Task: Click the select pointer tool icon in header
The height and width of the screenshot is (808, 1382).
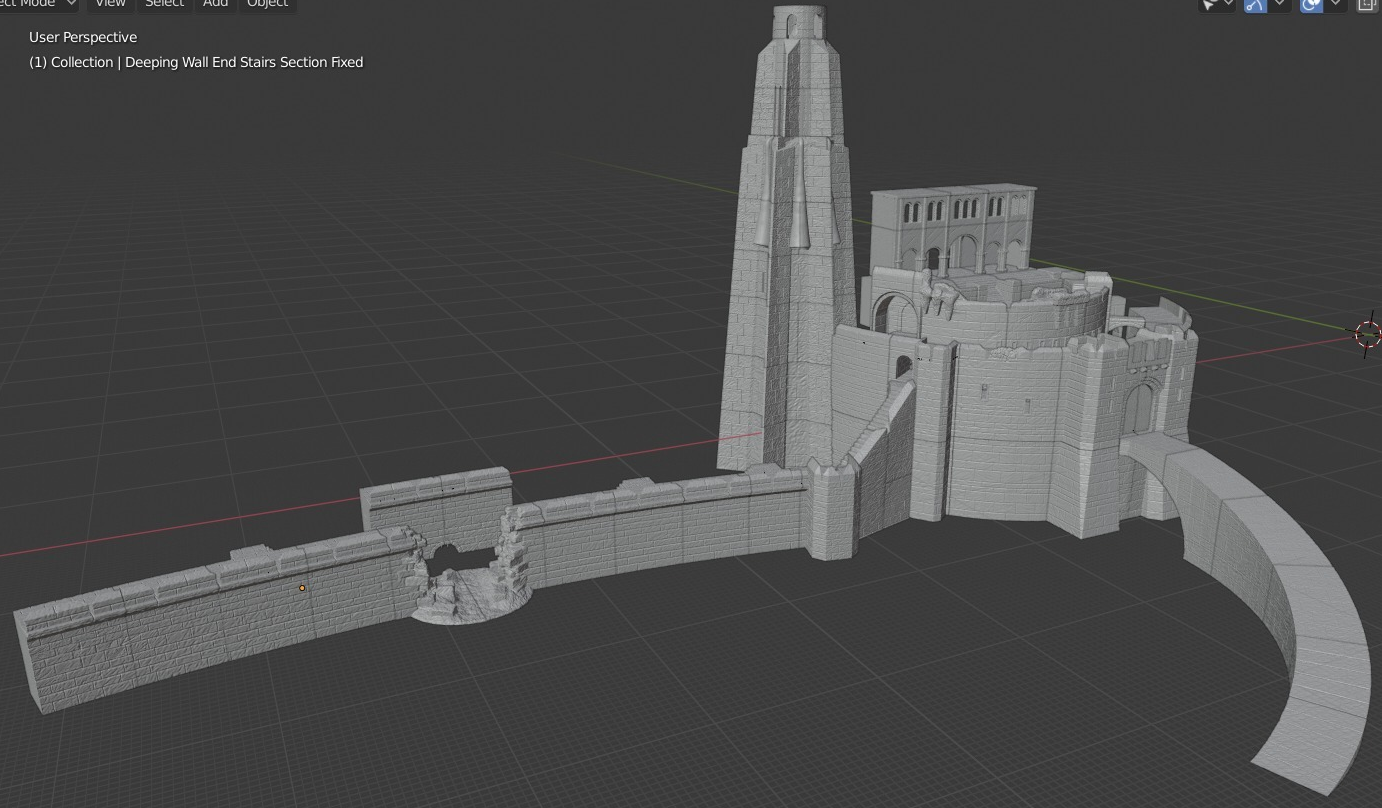Action: [1211, 5]
